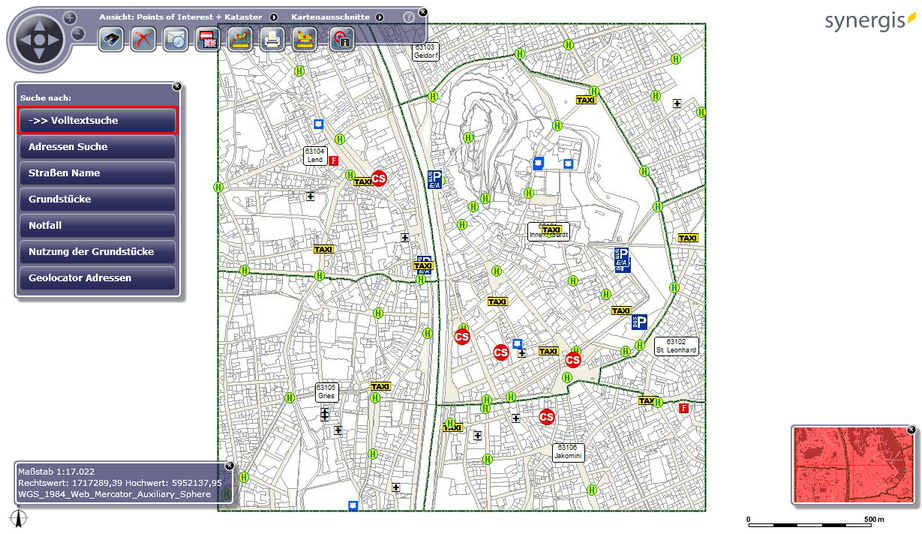Open the Grundstücke search
922x534 pixels.
point(97,199)
